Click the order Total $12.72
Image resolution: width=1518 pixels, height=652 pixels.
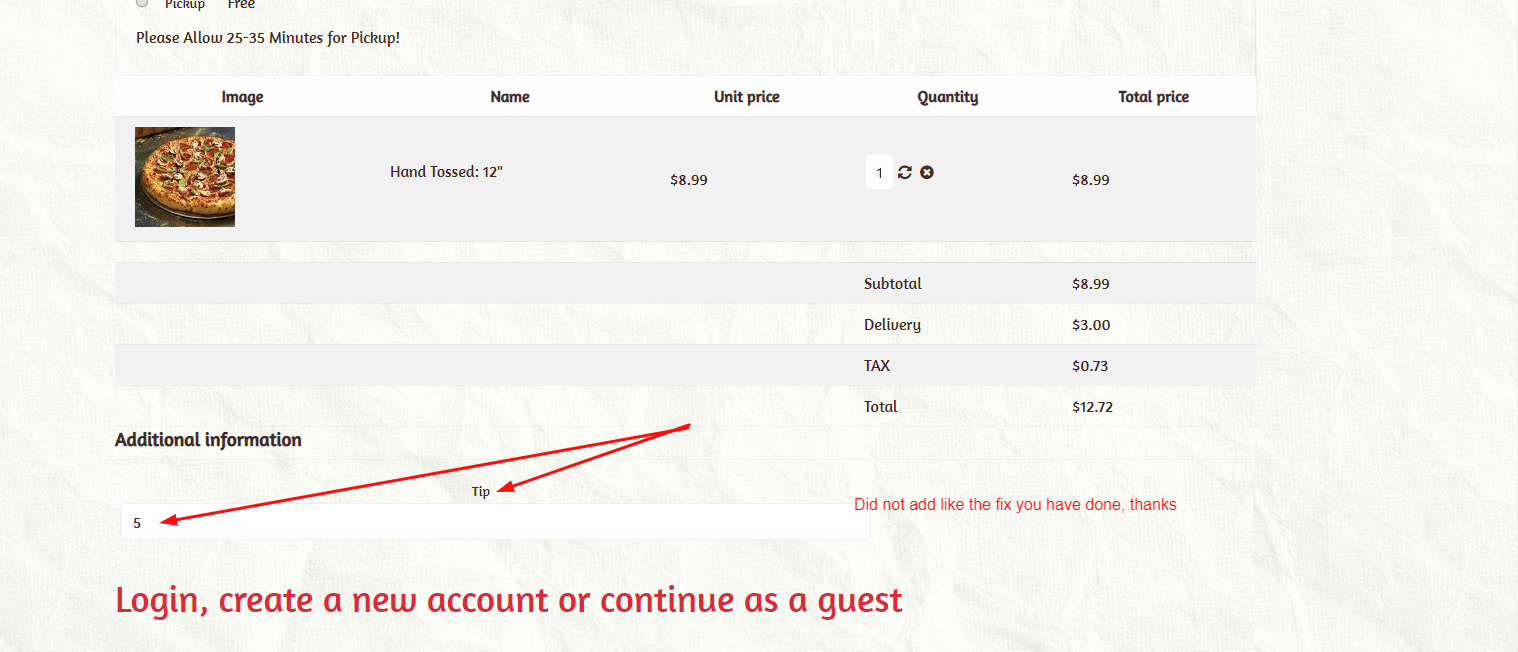point(1092,407)
